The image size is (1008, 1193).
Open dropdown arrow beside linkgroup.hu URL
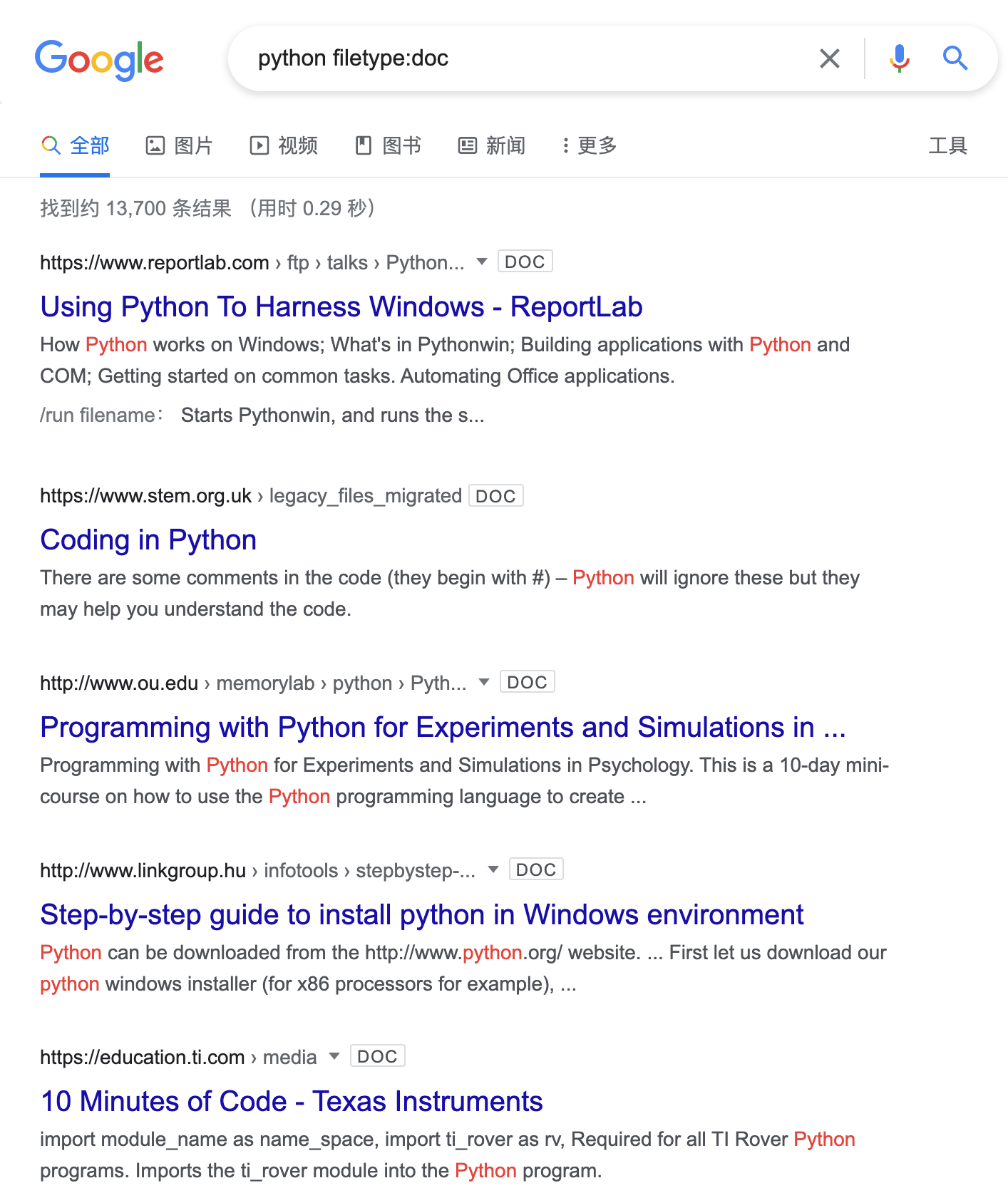pyautogui.click(x=493, y=869)
